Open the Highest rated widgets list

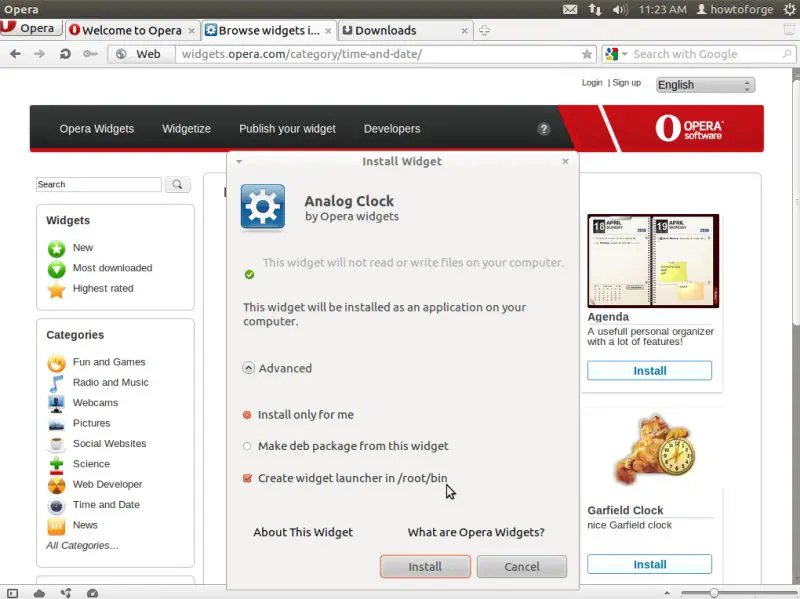pyautogui.click(x=103, y=288)
